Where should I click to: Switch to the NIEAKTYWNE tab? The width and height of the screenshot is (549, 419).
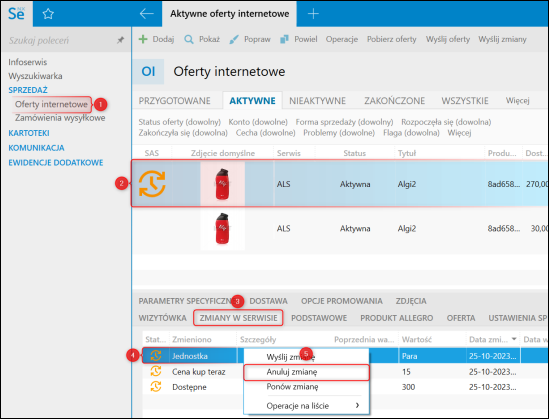318,101
